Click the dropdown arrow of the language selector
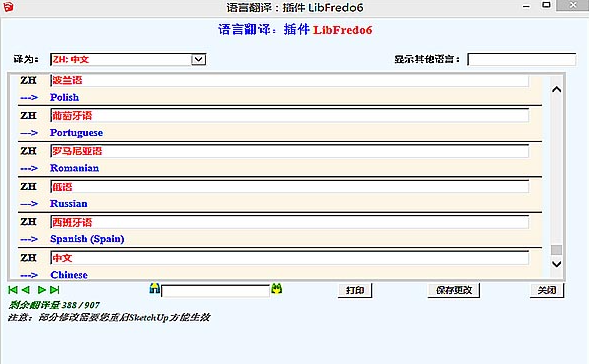This screenshot has height=364, width=589. coord(198,59)
